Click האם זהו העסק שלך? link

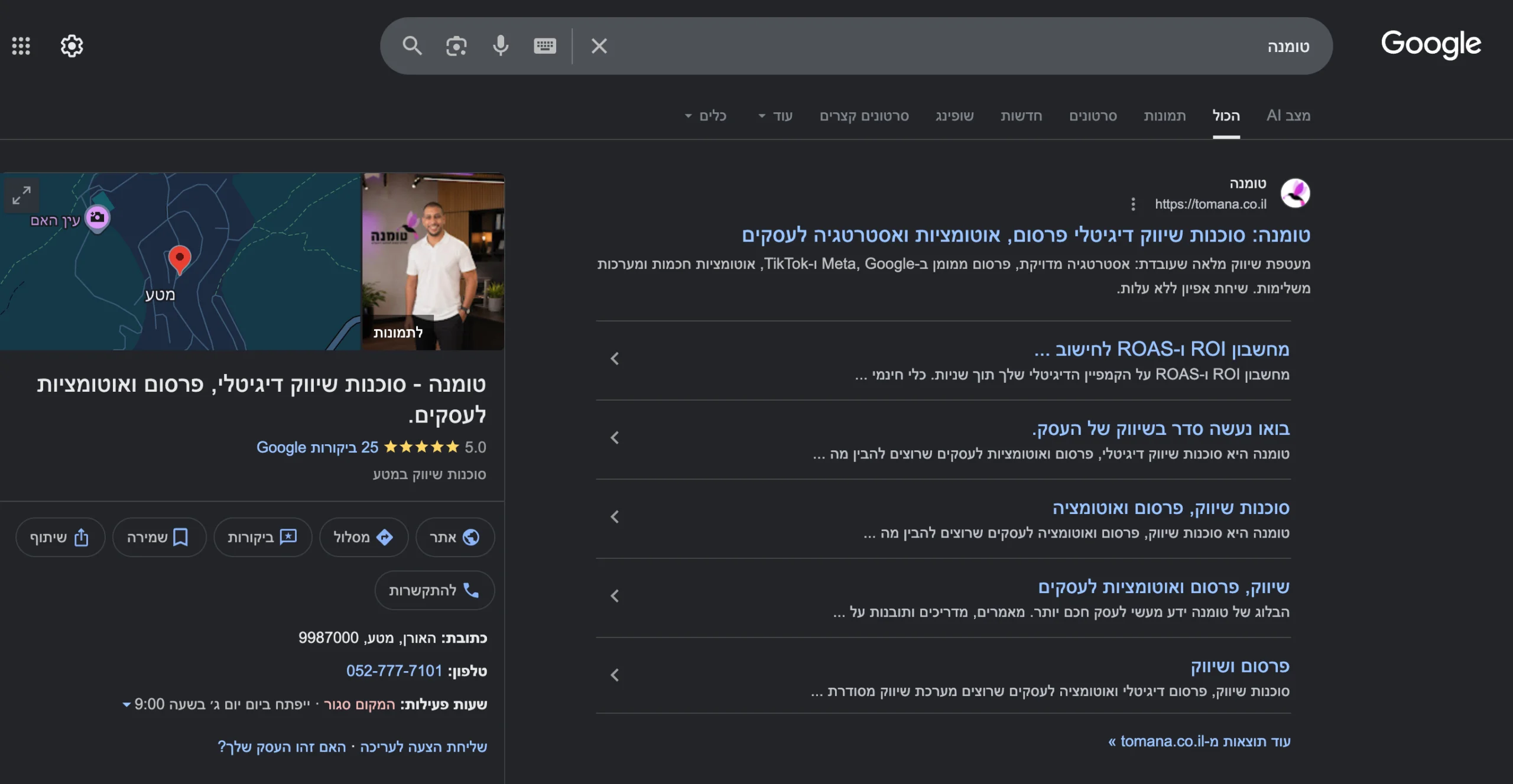[x=282, y=747]
